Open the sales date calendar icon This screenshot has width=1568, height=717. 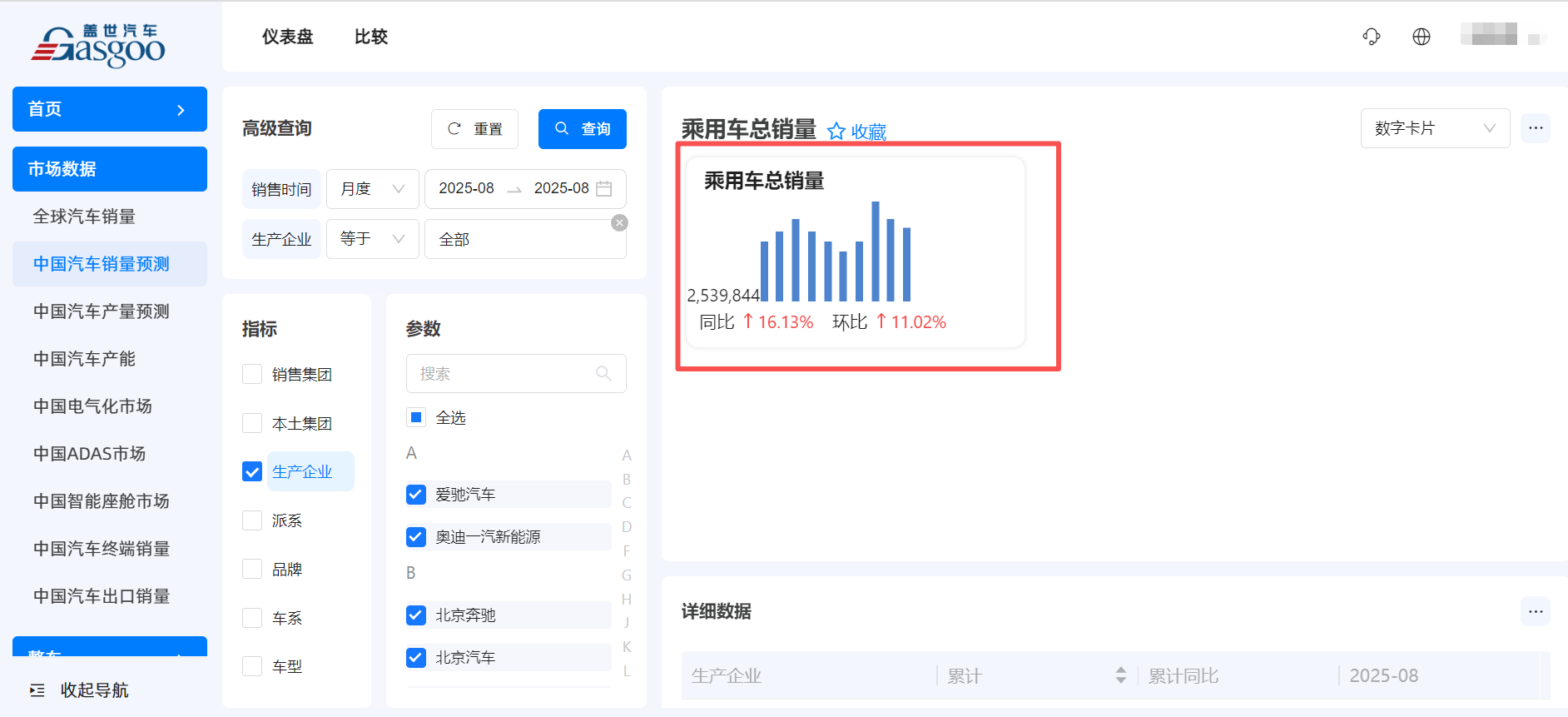[604, 189]
